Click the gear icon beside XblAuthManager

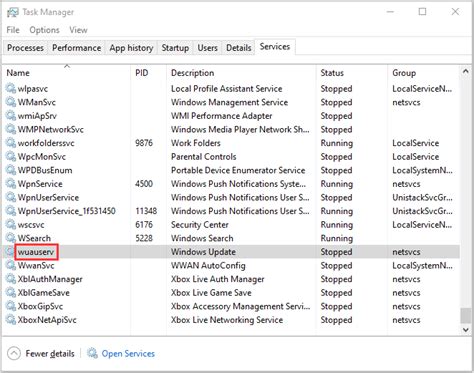(x=11, y=279)
